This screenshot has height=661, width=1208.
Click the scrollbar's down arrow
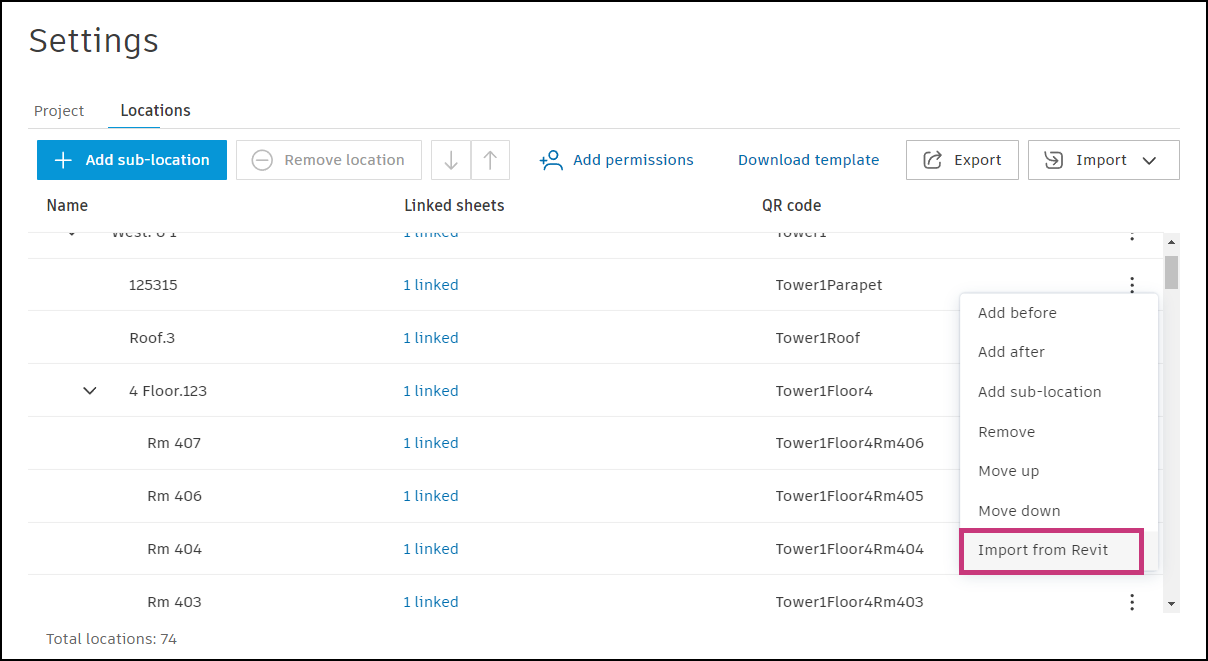click(x=1172, y=605)
